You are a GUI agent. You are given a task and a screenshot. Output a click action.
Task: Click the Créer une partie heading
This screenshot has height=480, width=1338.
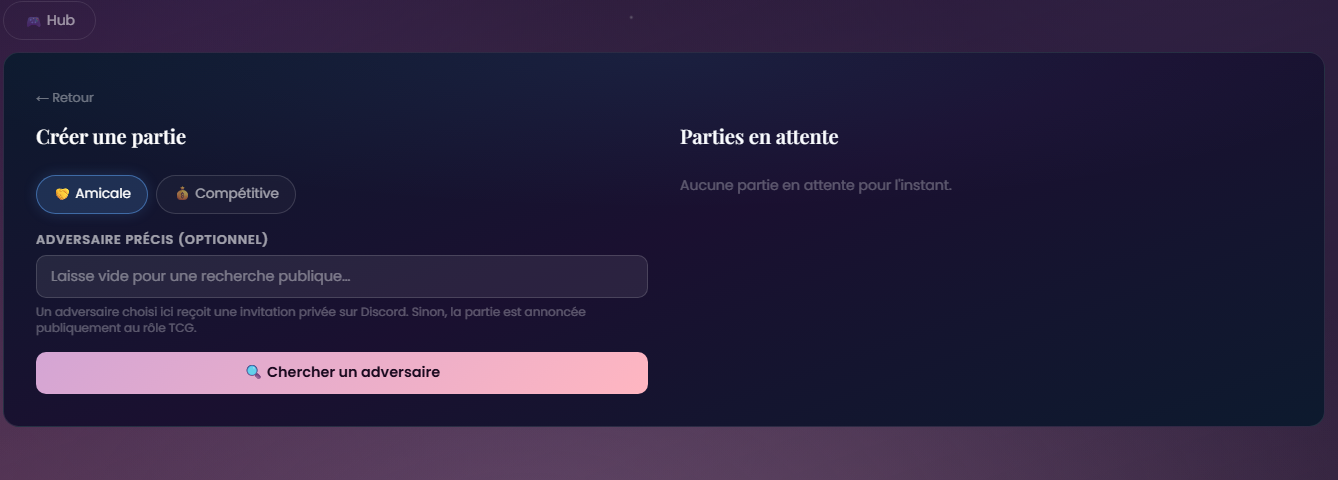[x=111, y=137]
